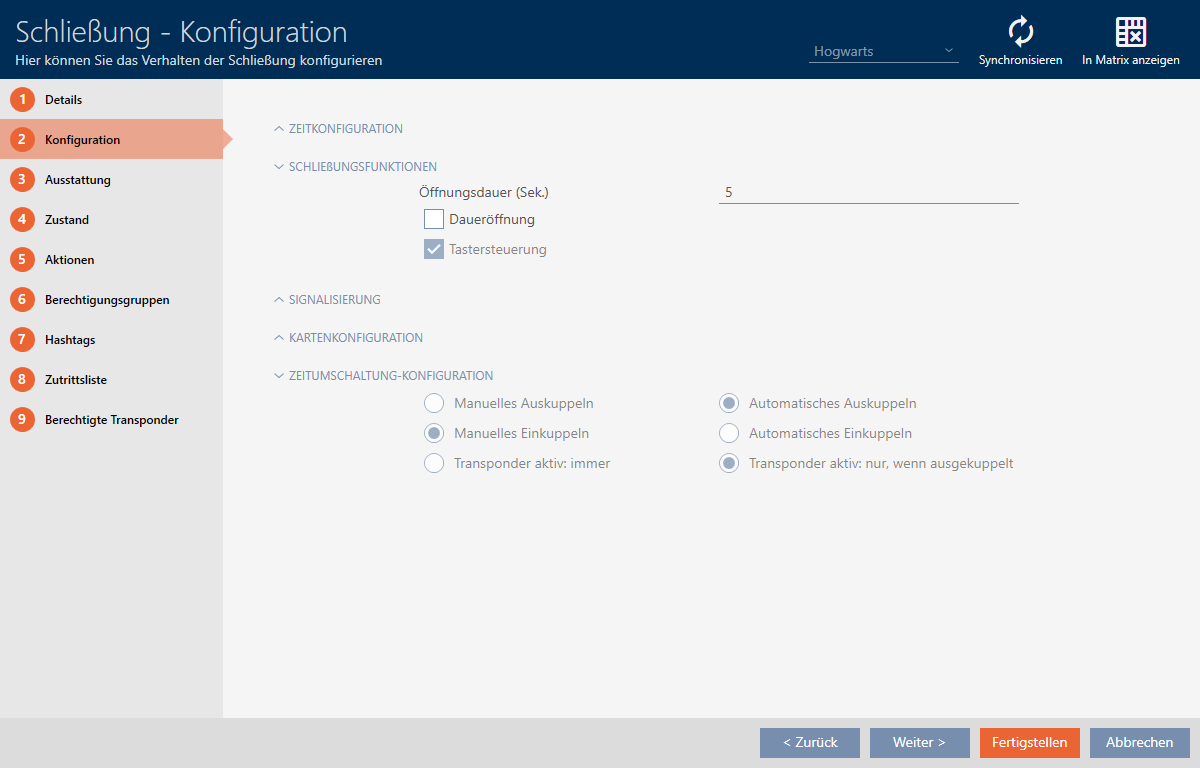Open the Berechtigungsgruppen tab
1200x768 pixels.
click(x=107, y=300)
